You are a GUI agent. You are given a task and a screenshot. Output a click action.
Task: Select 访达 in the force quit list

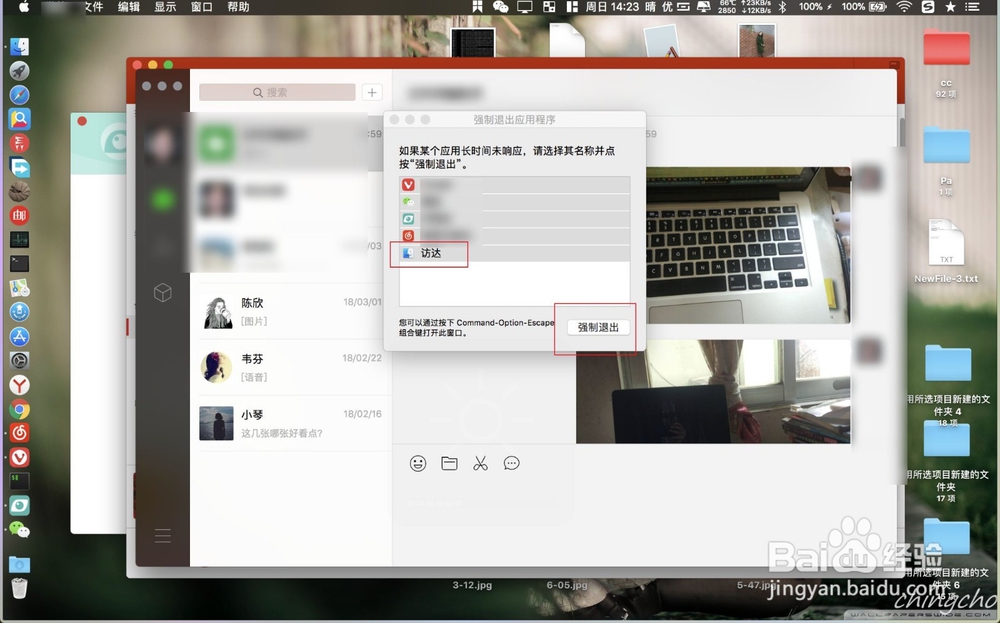pyautogui.click(x=515, y=253)
